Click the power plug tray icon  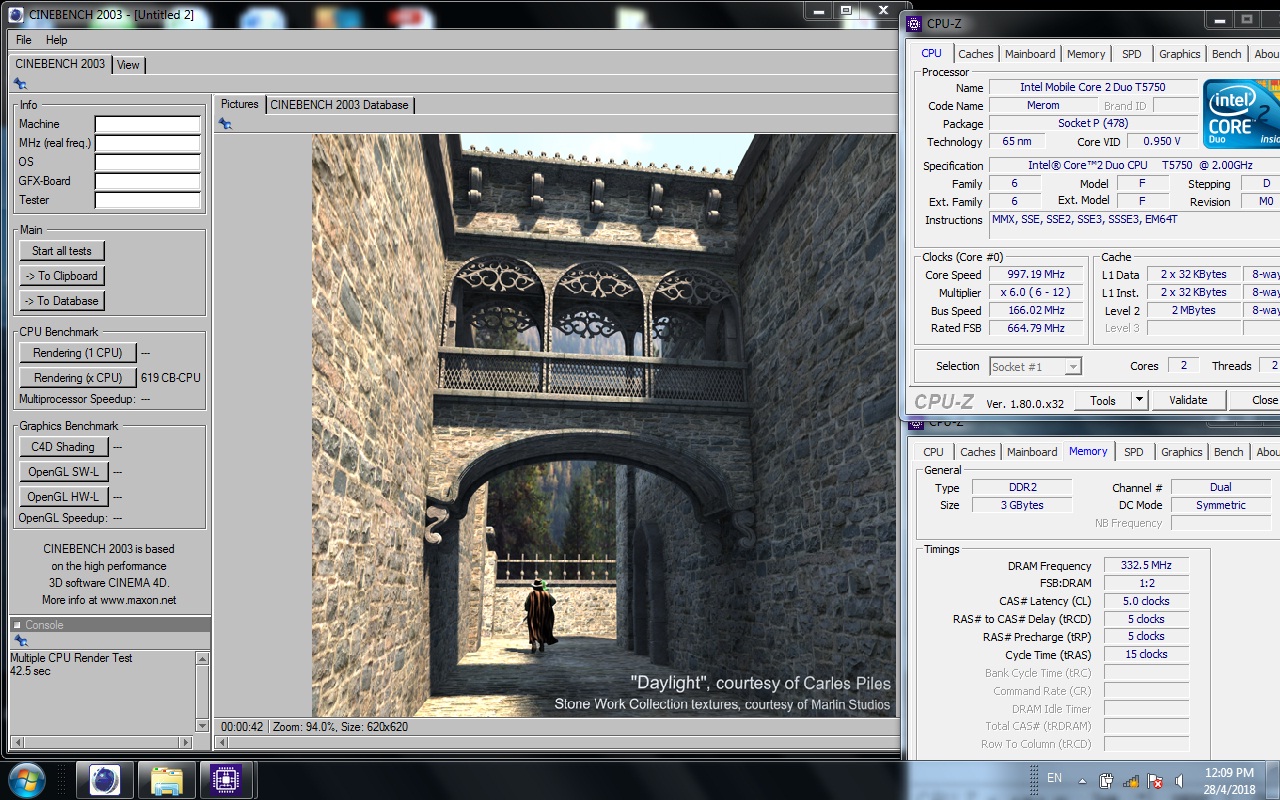(x=1106, y=780)
